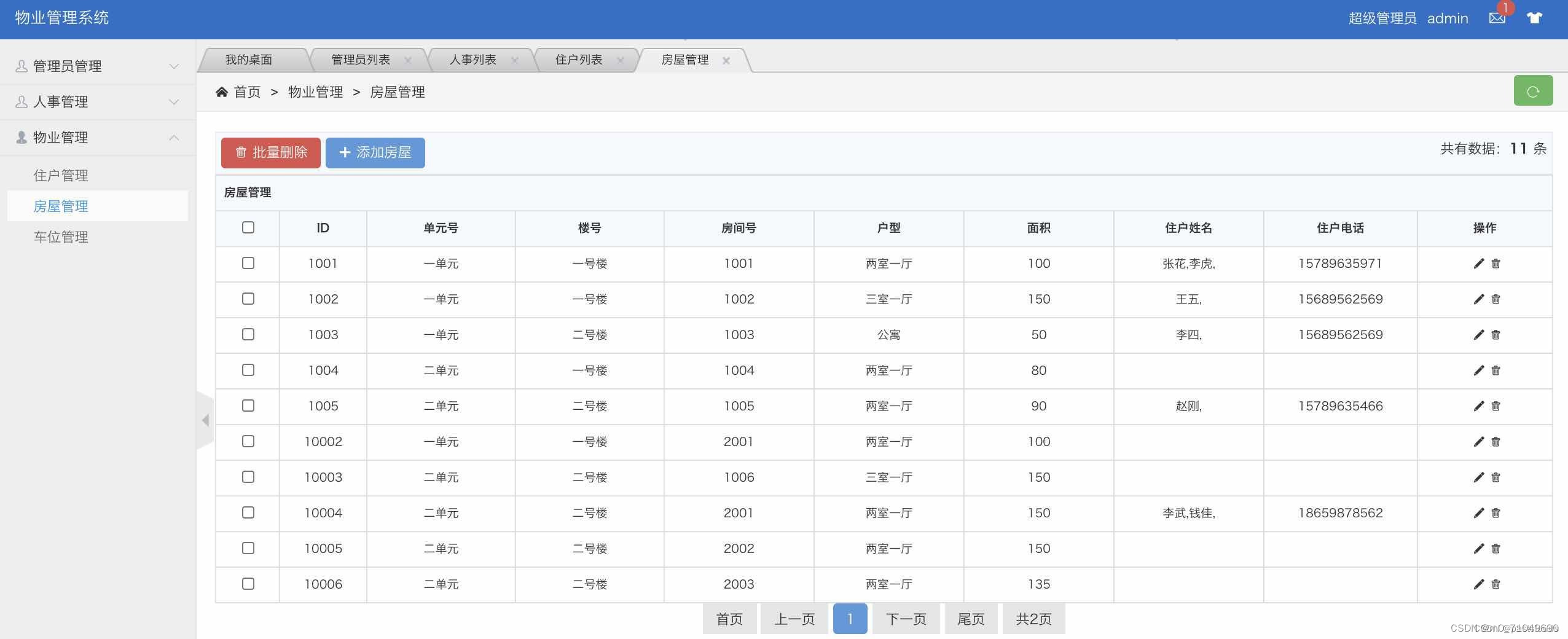The height and width of the screenshot is (639, 1568).
Task: Select 房屋管理 in the sidebar
Action: 98,206
